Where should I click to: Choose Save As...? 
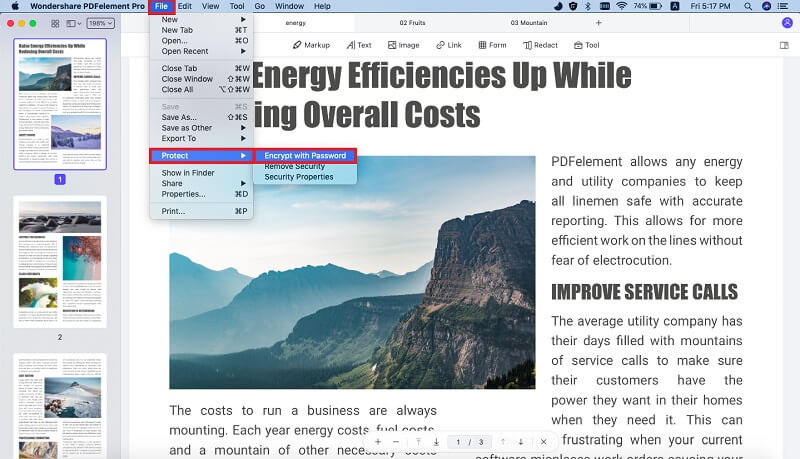pos(202,117)
